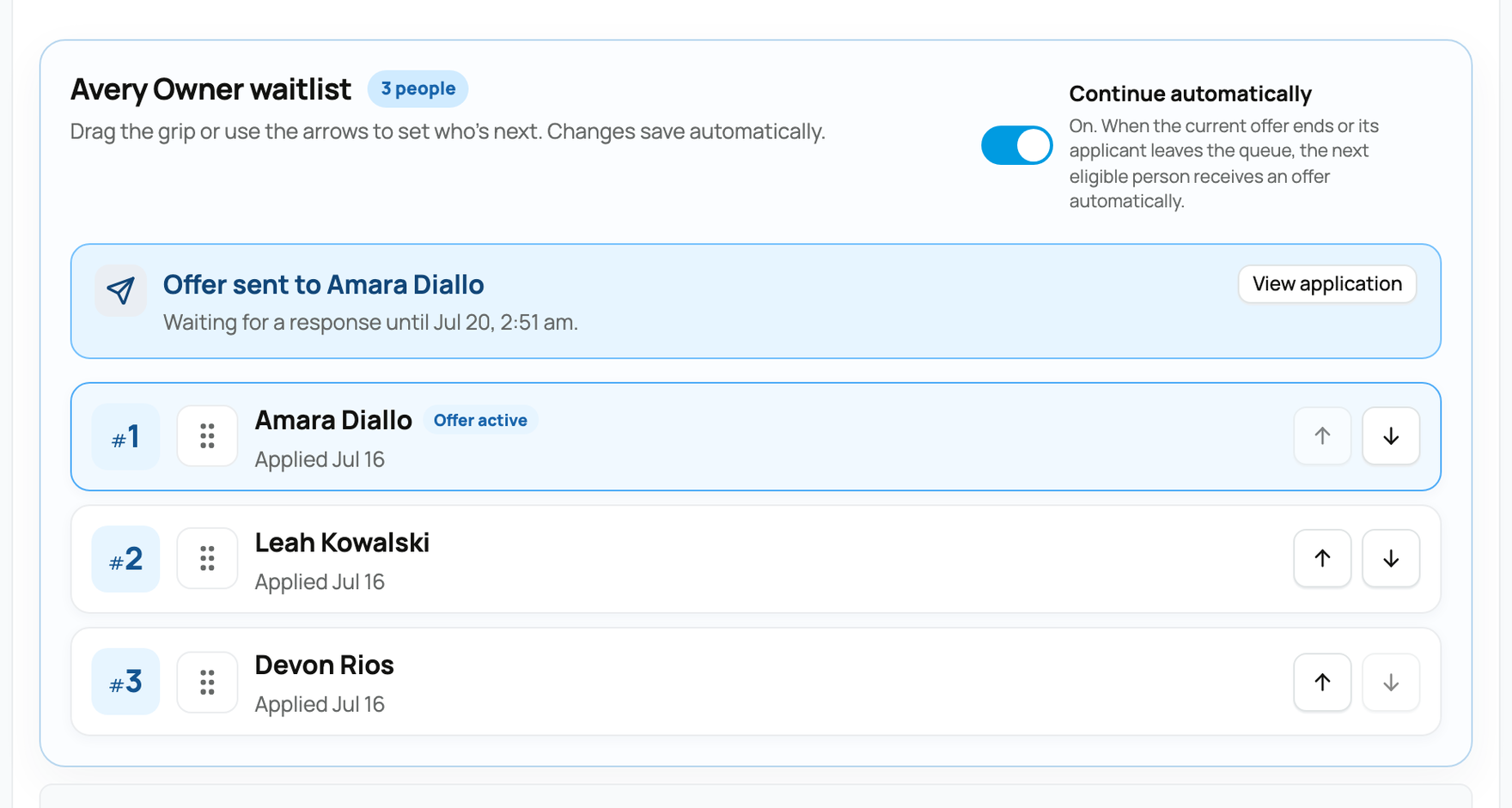Select the #1 rank badge

(125, 436)
